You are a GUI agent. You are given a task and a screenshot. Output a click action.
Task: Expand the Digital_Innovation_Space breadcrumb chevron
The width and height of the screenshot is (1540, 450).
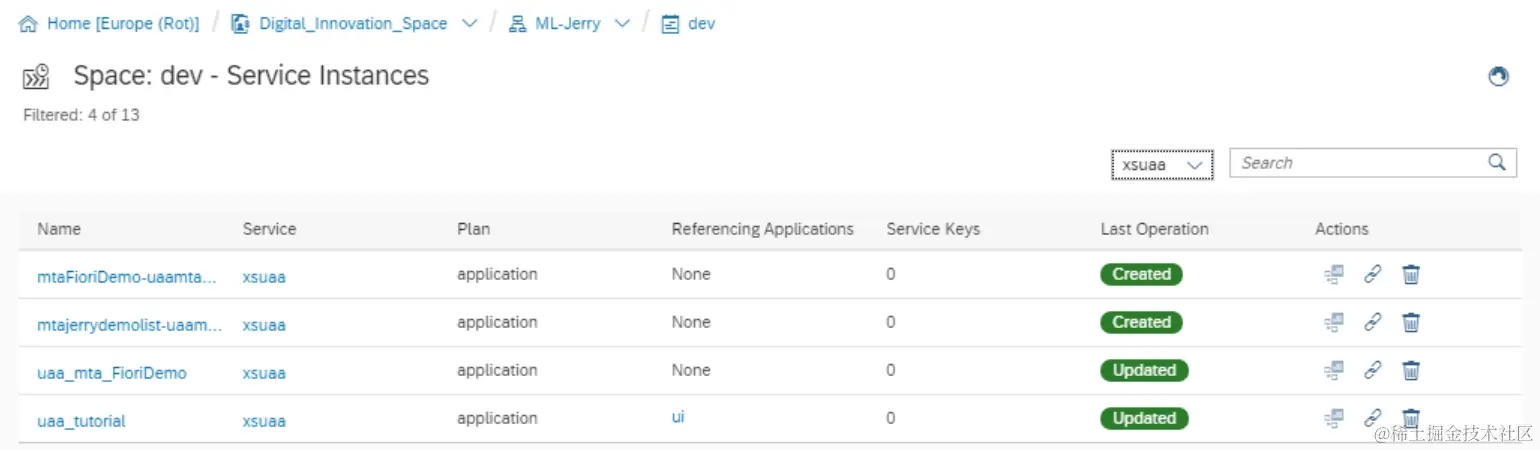point(470,24)
